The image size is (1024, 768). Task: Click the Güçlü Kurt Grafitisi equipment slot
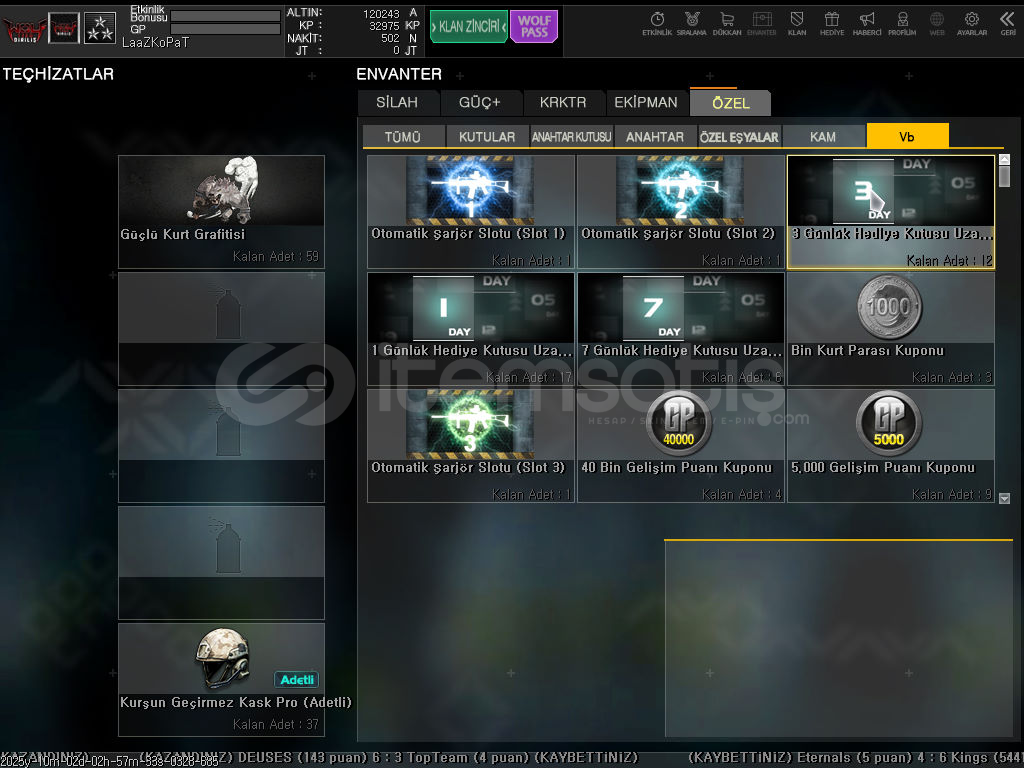click(x=221, y=212)
